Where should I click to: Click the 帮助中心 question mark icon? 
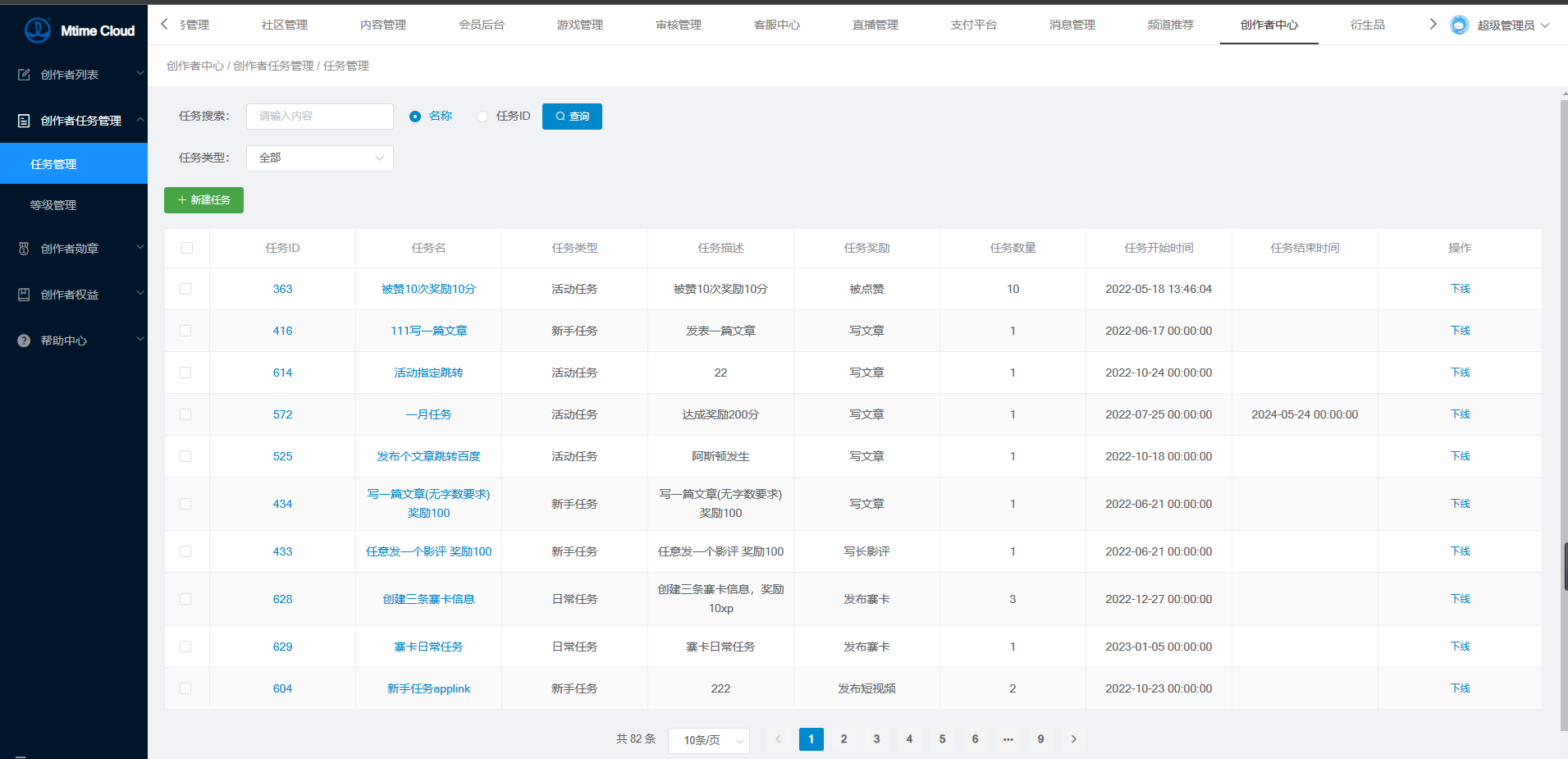tap(24, 341)
